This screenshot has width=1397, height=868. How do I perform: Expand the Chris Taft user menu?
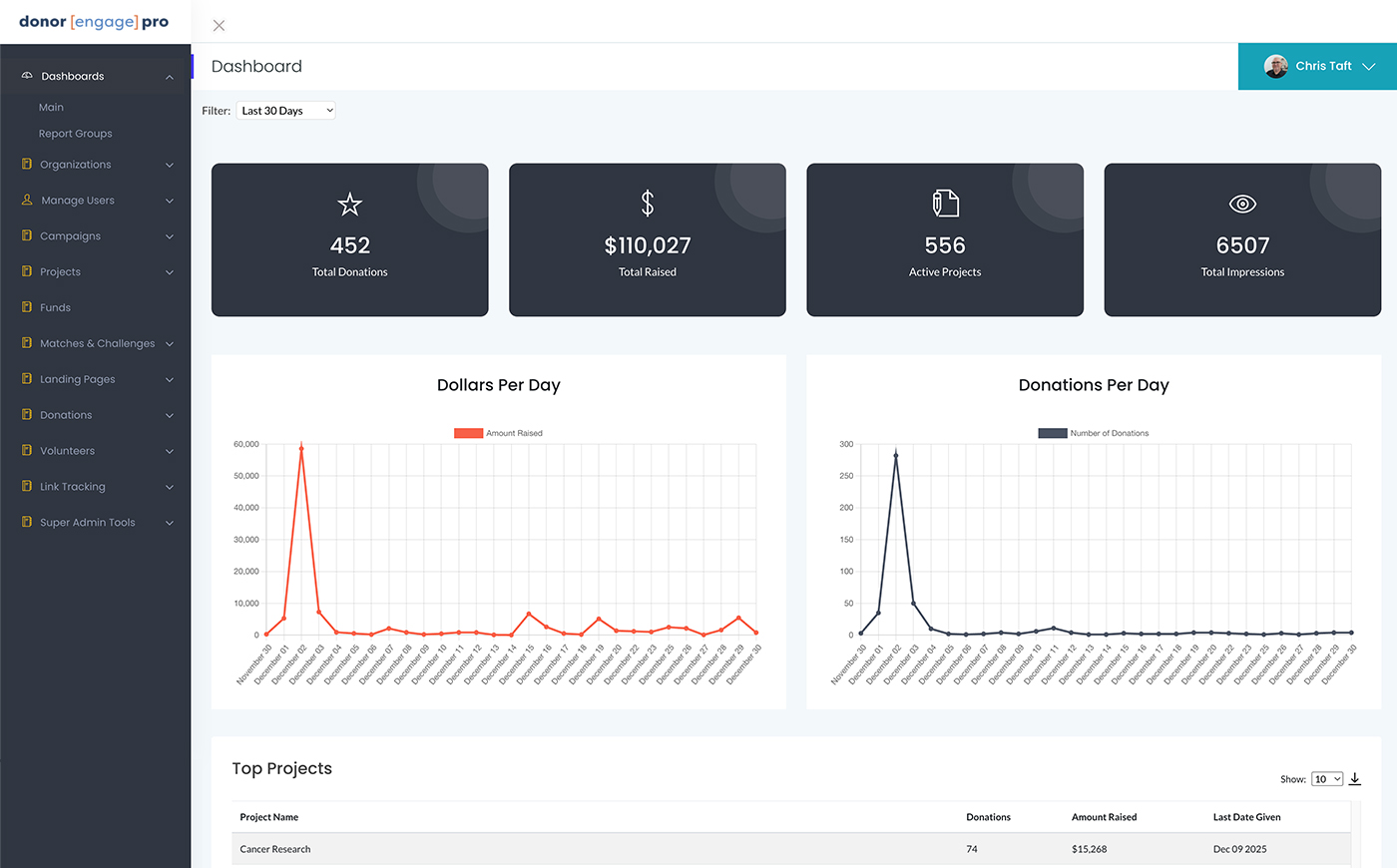point(1368,67)
